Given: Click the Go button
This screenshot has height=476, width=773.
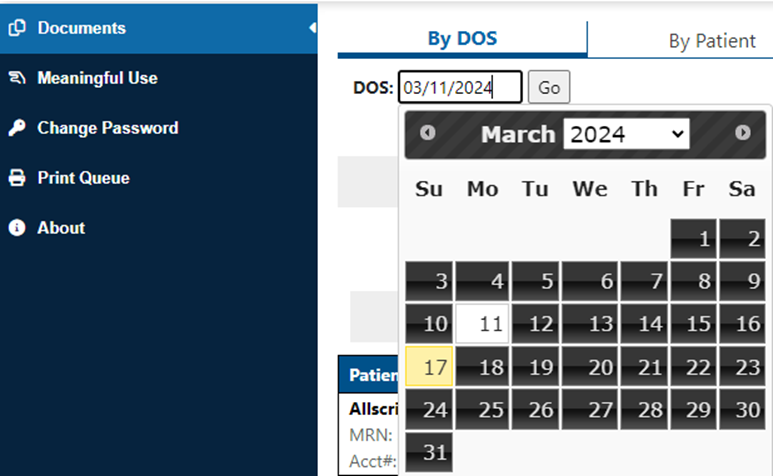Looking at the screenshot, I should pos(549,87).
